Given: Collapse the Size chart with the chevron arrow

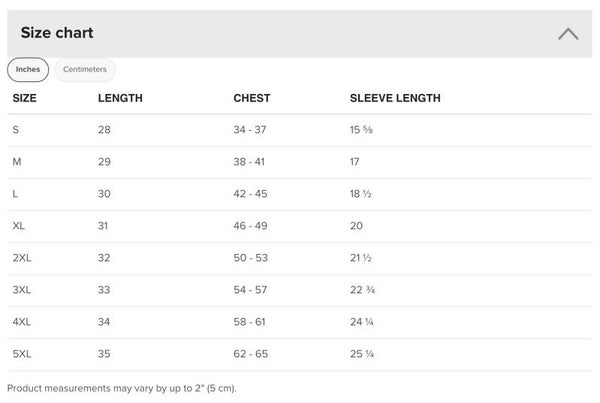Looking at the screenshot, I should tap(568, 33).
